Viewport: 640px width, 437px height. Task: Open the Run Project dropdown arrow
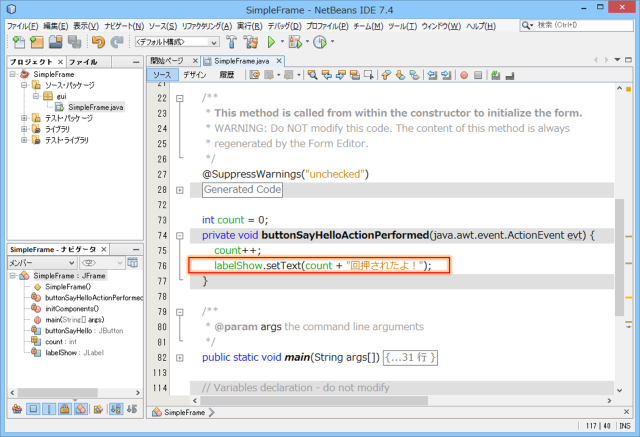[x=282, y=42]
